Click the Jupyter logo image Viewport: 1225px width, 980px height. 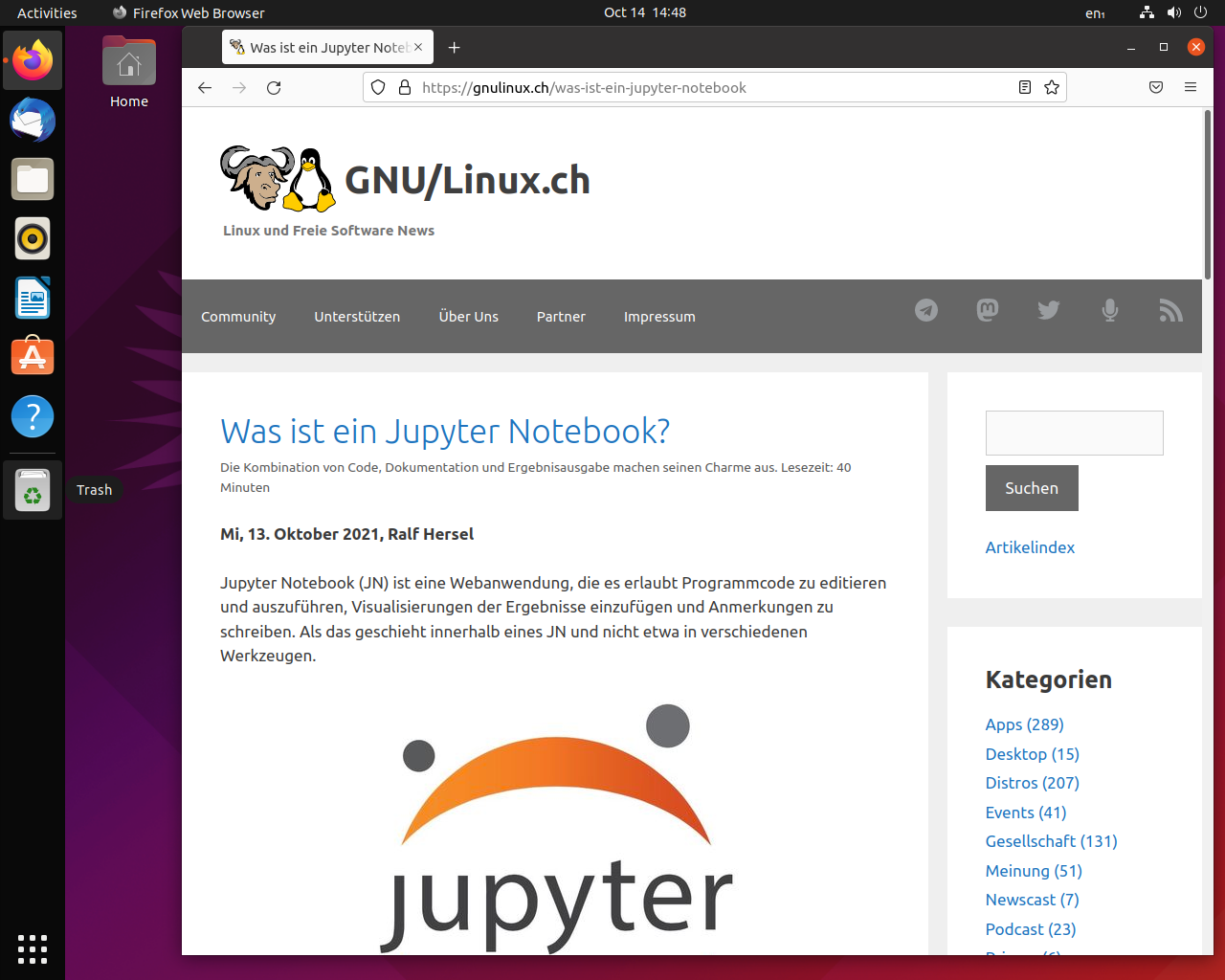[x=556, y=829]
